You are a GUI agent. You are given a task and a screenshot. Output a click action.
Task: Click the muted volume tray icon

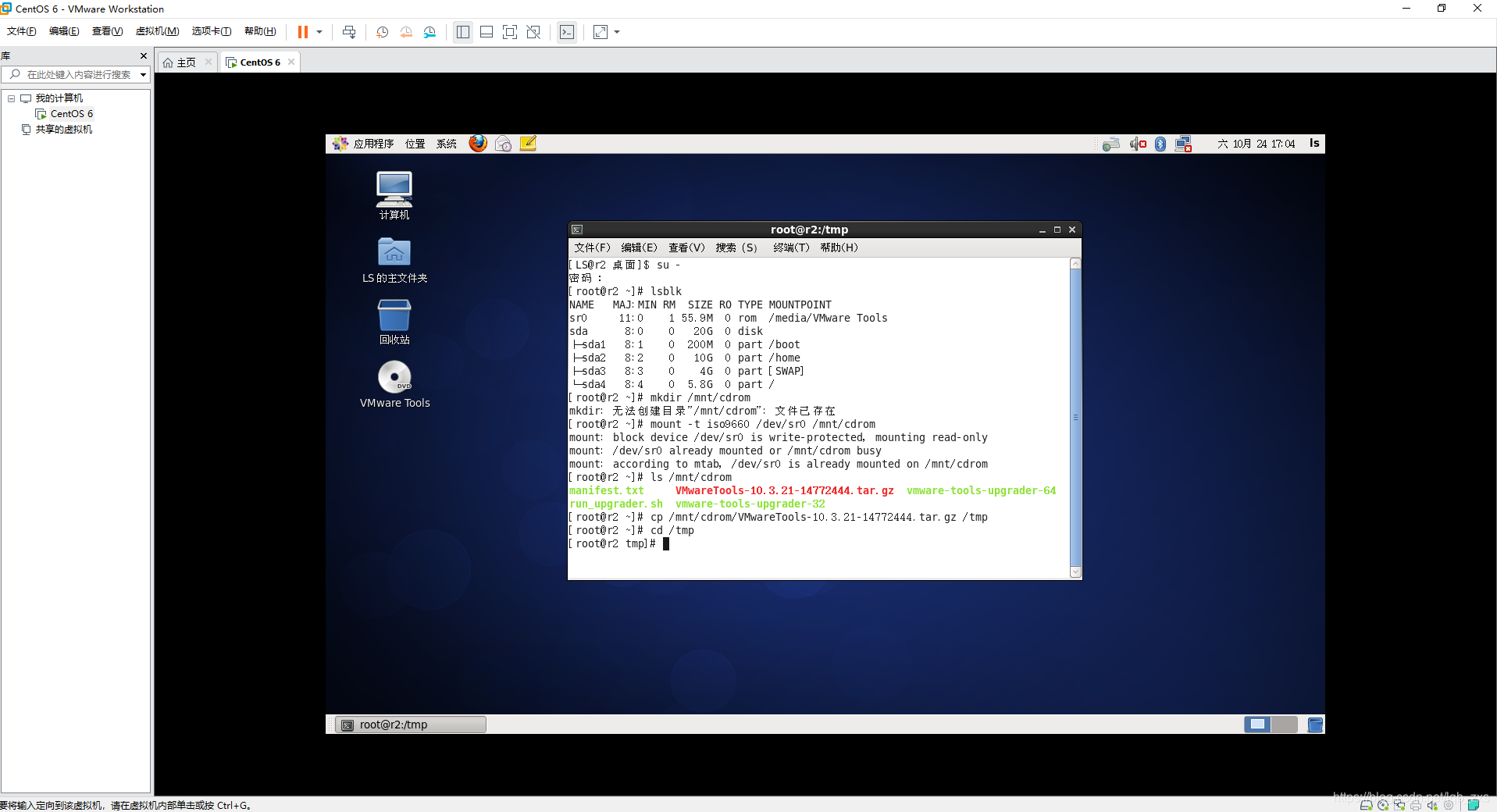(x=1138, y=144)
